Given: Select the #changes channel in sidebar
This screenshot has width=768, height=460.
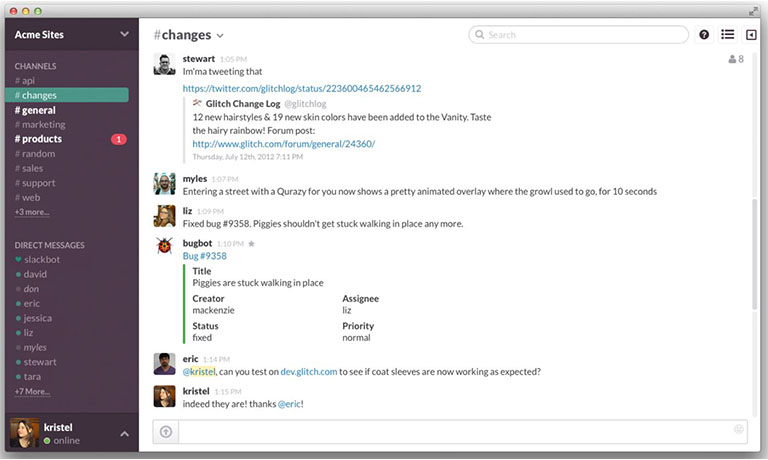Looking at the screenshot, I should pos(67,95).
